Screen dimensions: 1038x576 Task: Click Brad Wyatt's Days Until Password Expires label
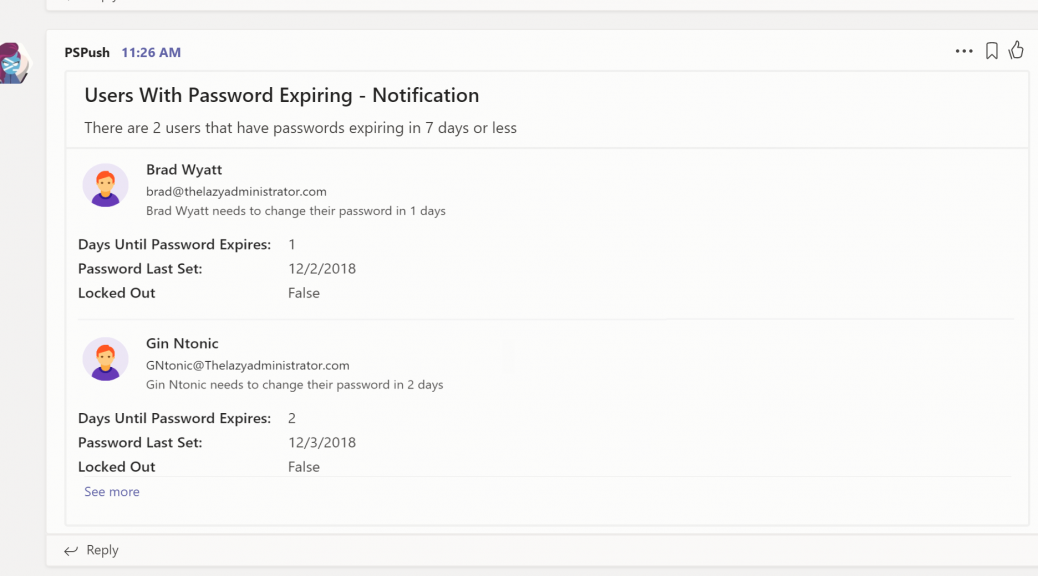[175, 244]
